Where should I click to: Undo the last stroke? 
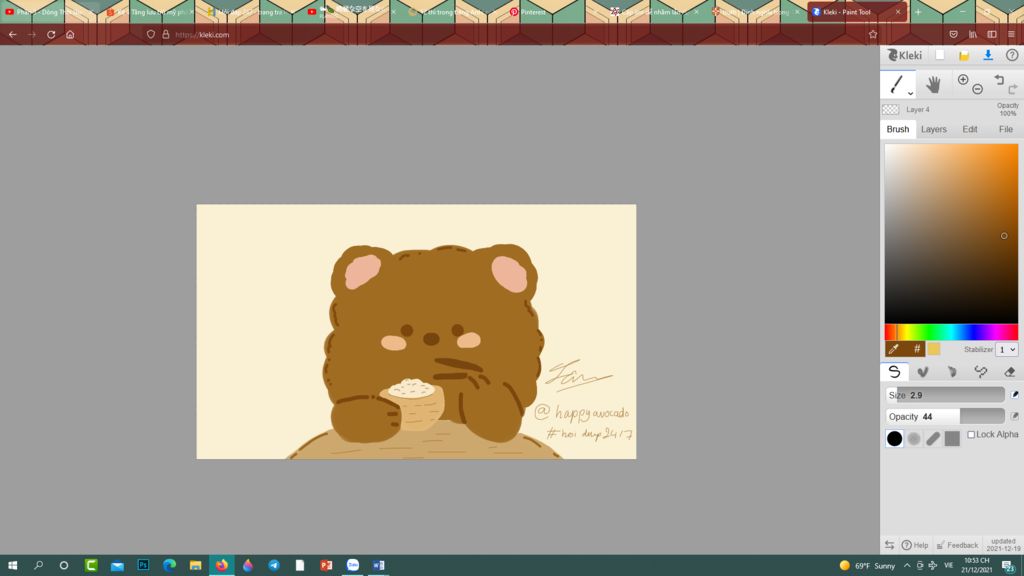point(999,80)
